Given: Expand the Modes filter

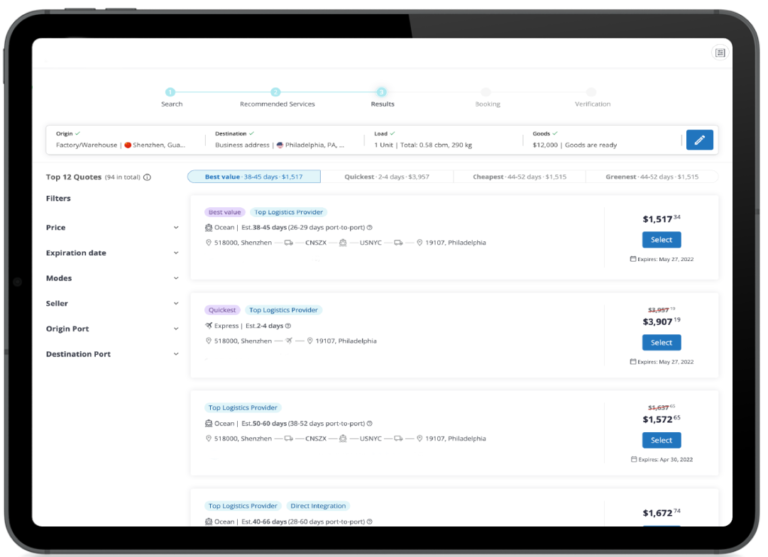Looking at the screenshot, I should (176, 278).
